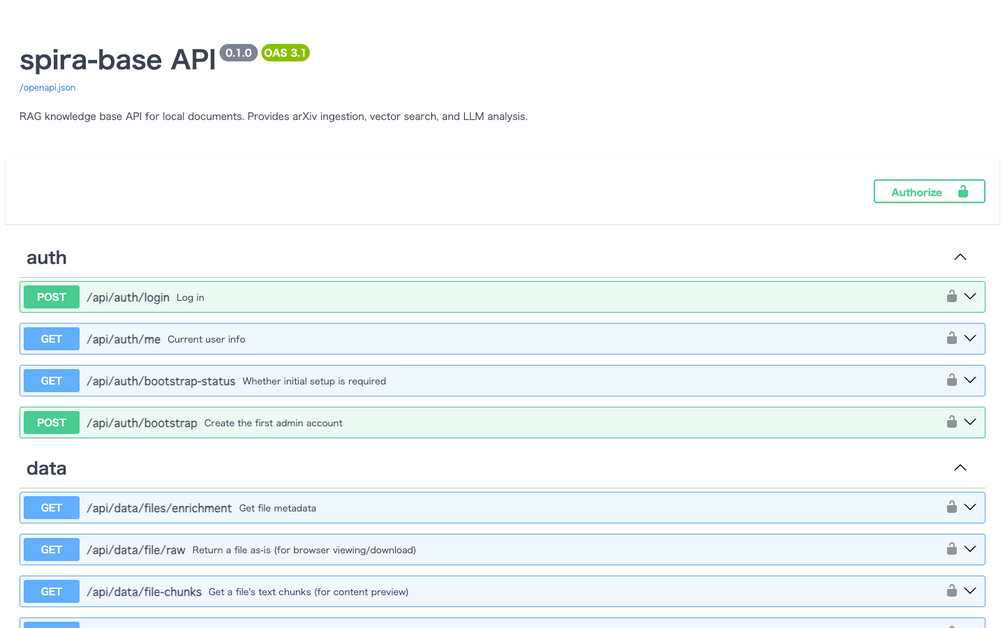Click the RAG knowledge base description text

pyautogui.click(x=274, y=117)
